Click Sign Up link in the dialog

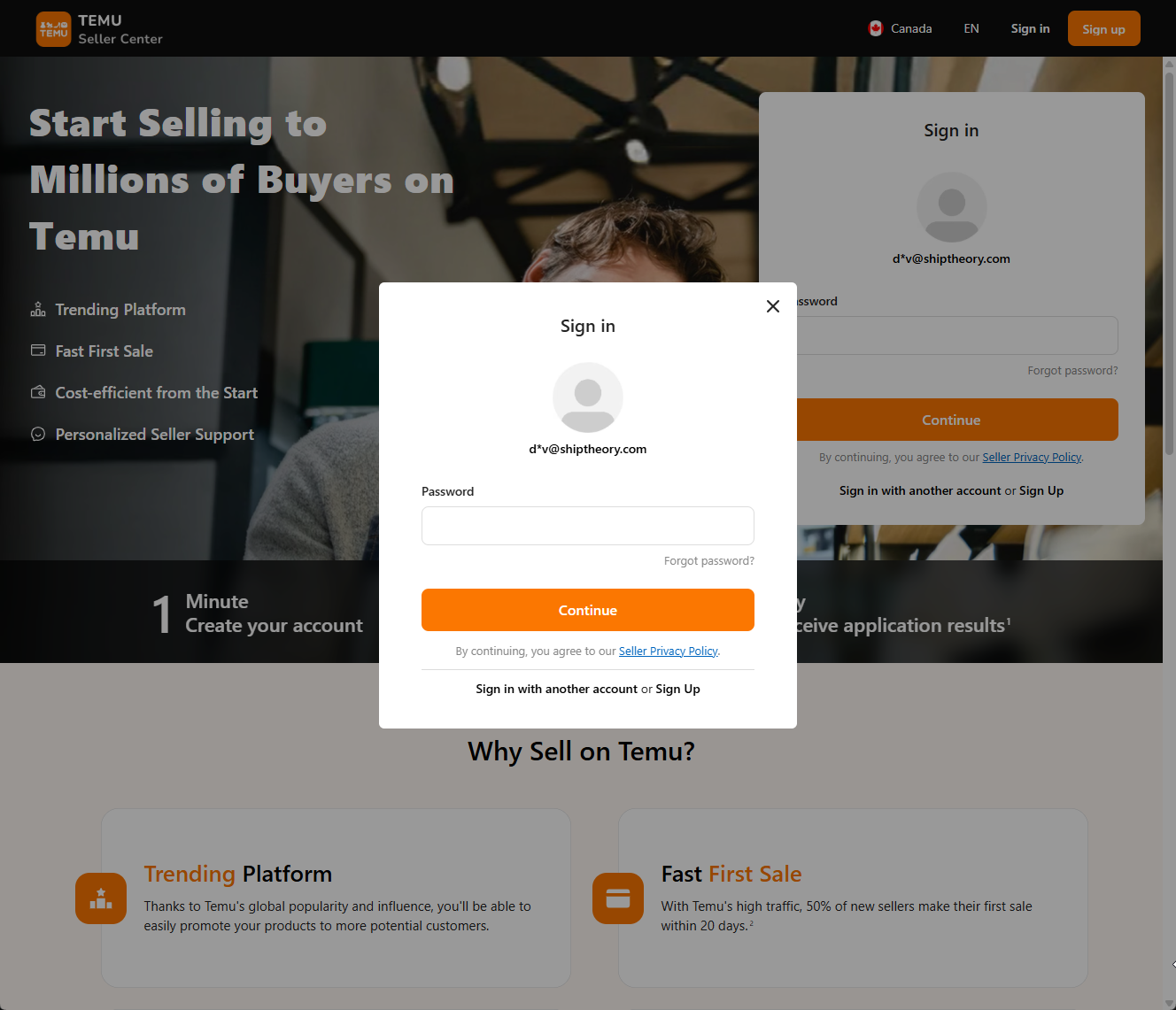(x=677, y=689)
